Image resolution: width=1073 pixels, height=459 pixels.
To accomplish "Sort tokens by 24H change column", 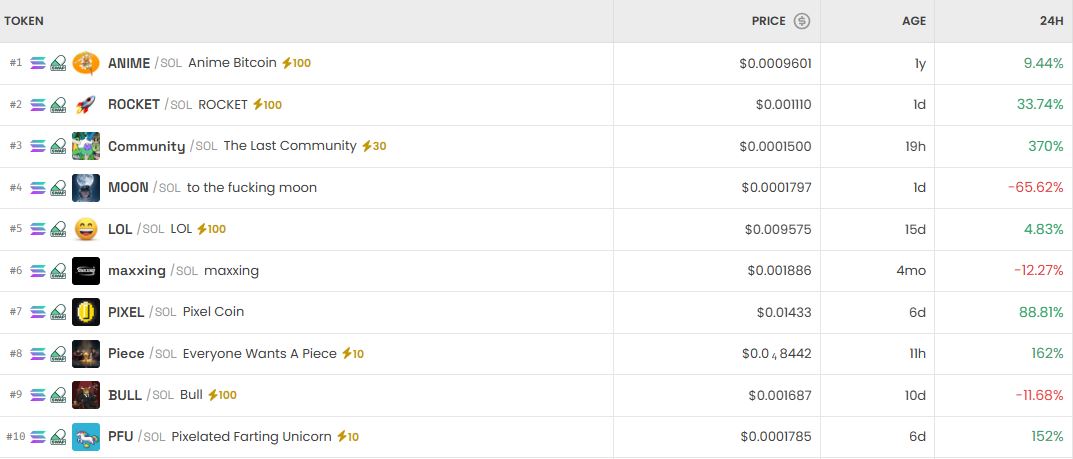I will click(x=1051, y=21).
